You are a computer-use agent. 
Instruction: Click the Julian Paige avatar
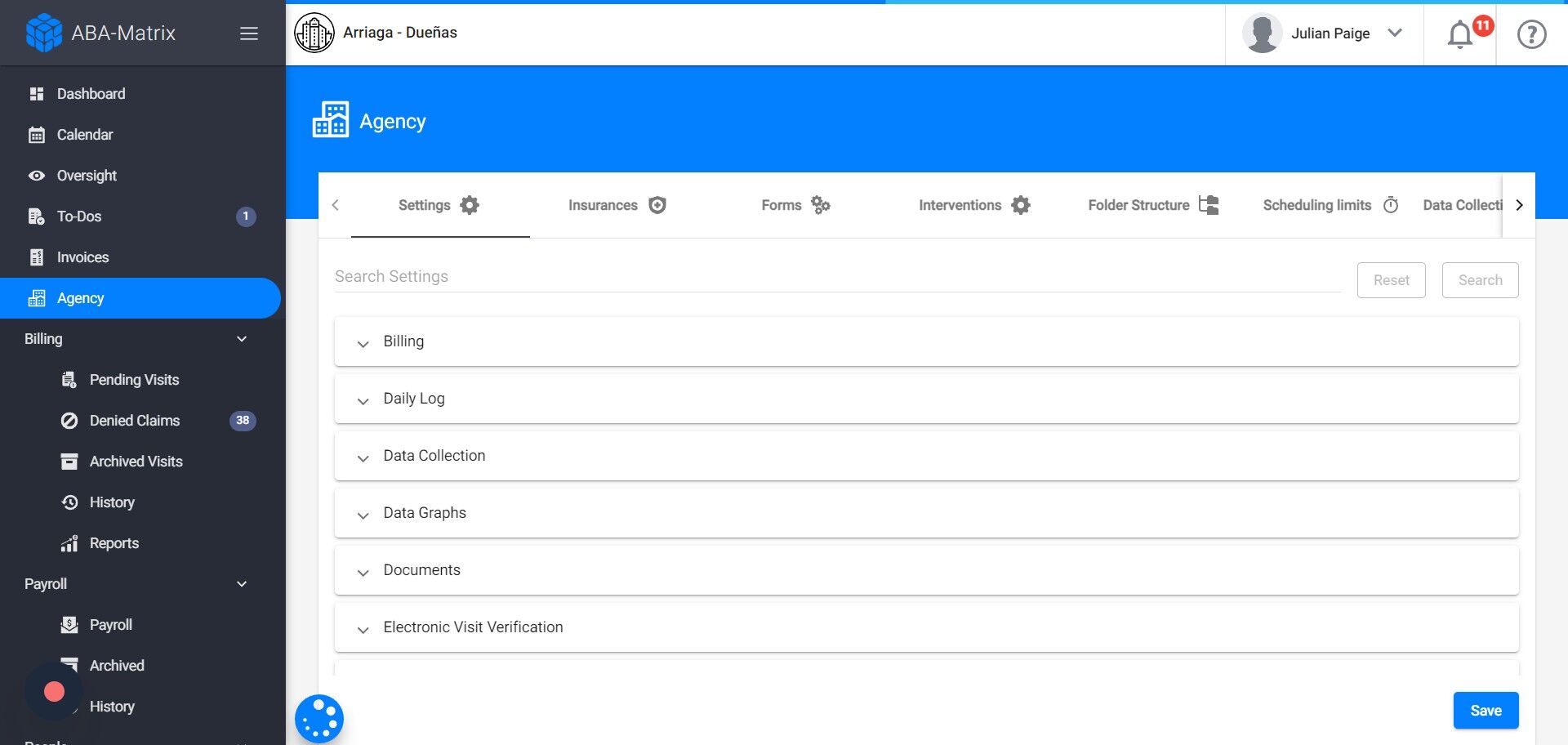point(1262,33)
